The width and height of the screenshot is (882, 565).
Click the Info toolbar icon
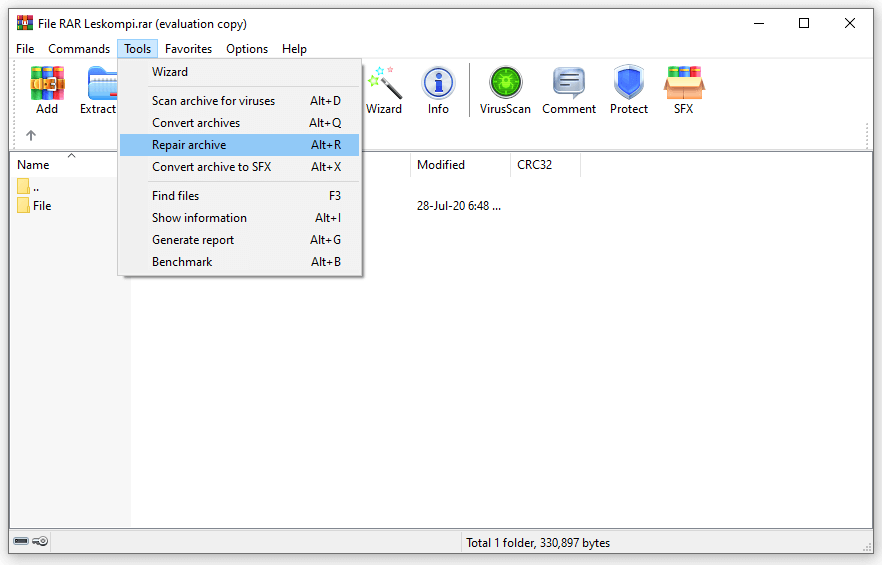coord(438,90)
